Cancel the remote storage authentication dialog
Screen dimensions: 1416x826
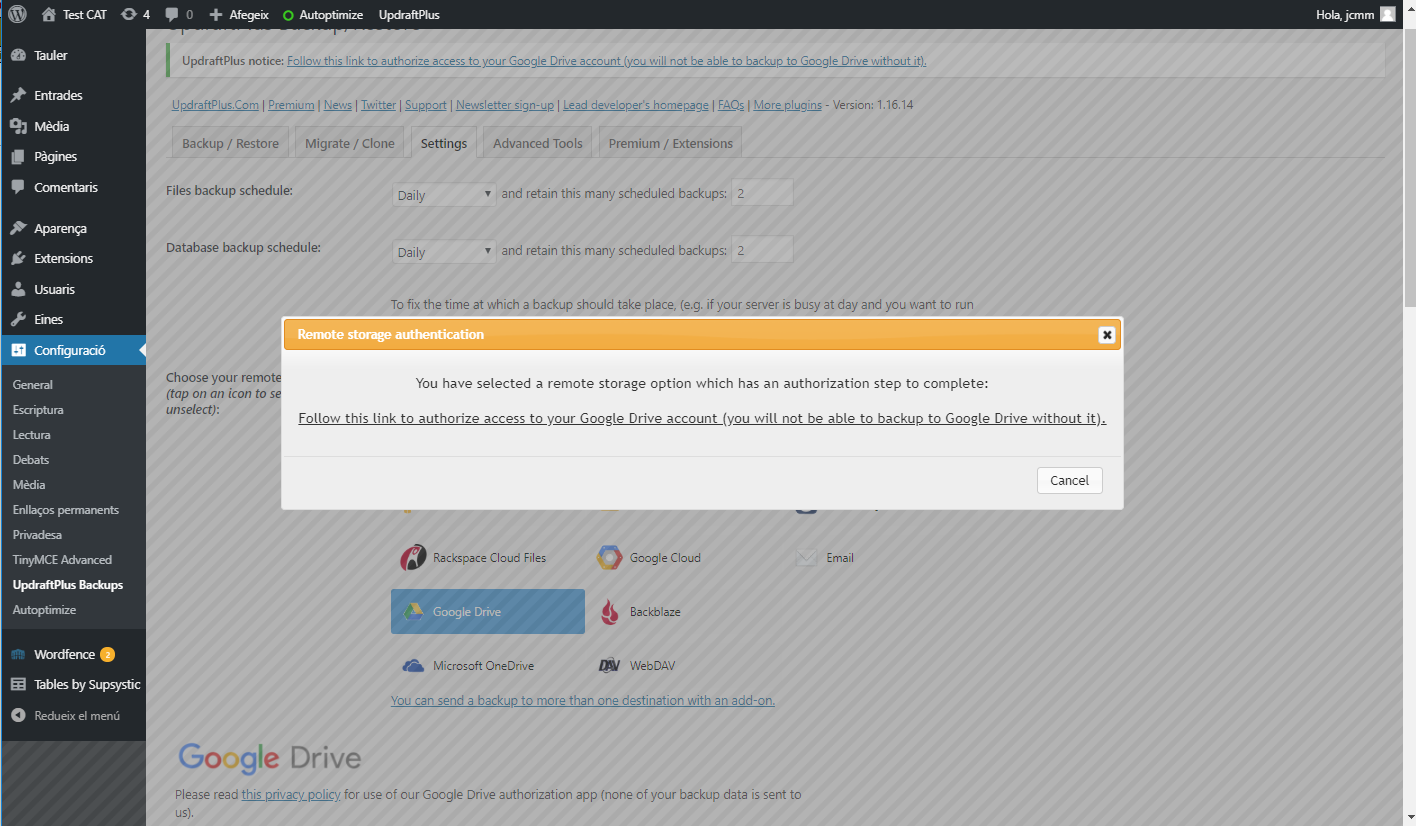[x=1070, y=480]
